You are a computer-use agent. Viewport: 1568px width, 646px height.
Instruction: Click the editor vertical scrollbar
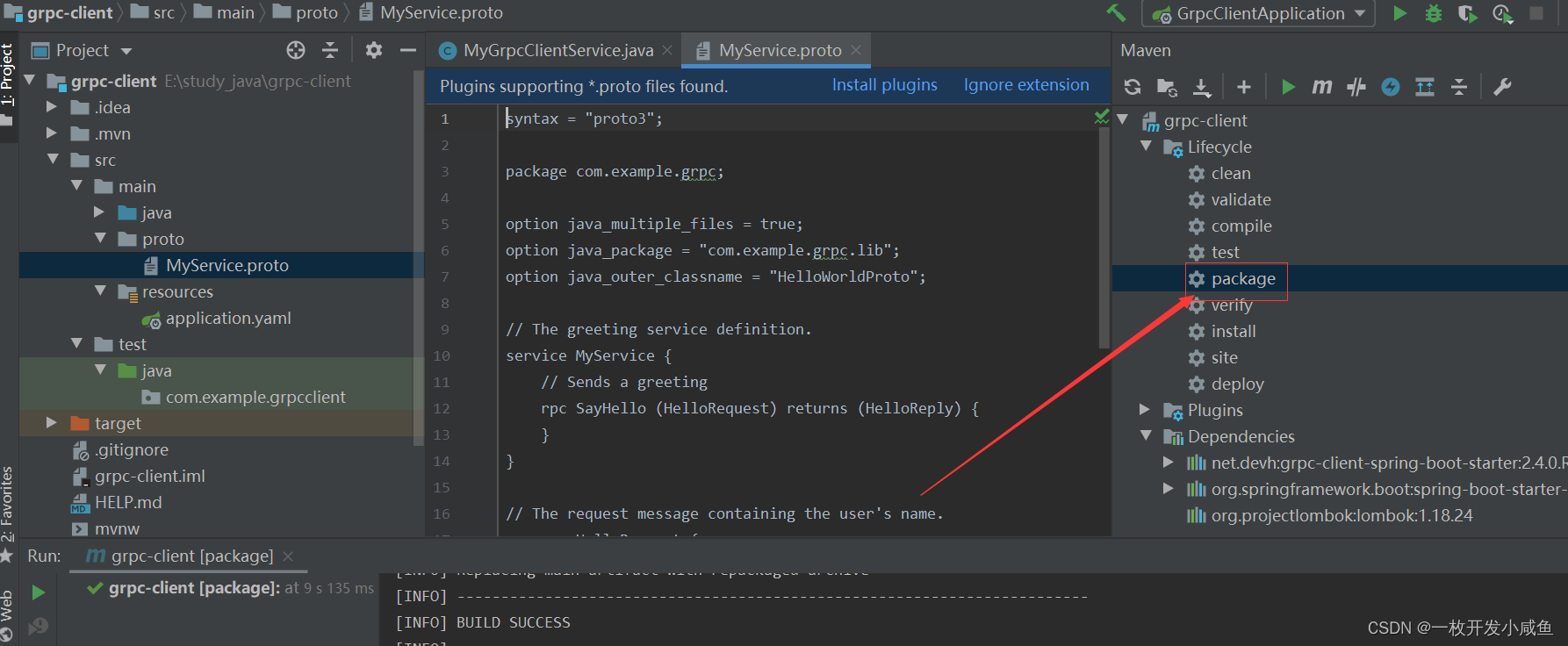(1104, 237)
